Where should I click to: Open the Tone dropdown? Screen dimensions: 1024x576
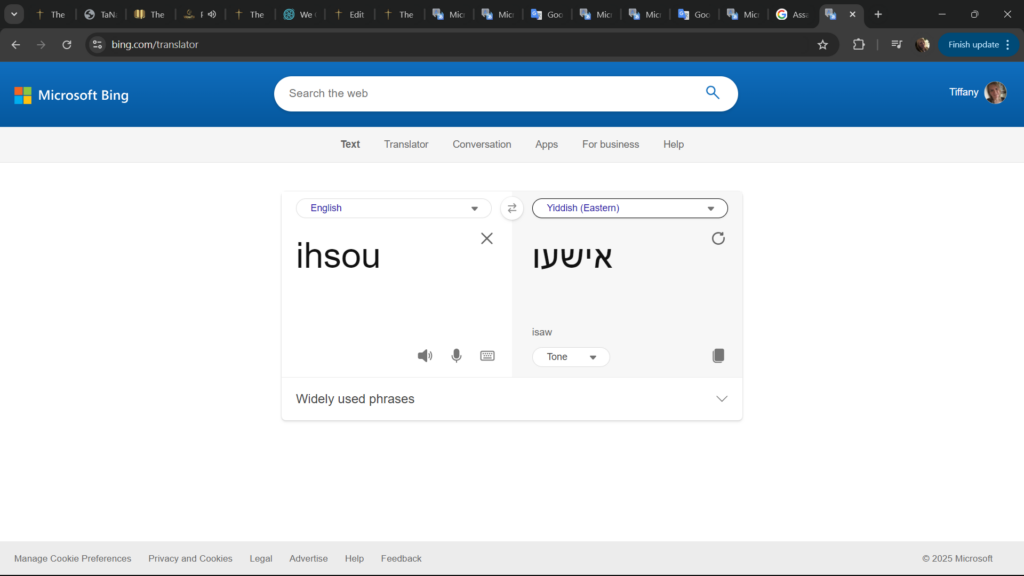[570, 357]
